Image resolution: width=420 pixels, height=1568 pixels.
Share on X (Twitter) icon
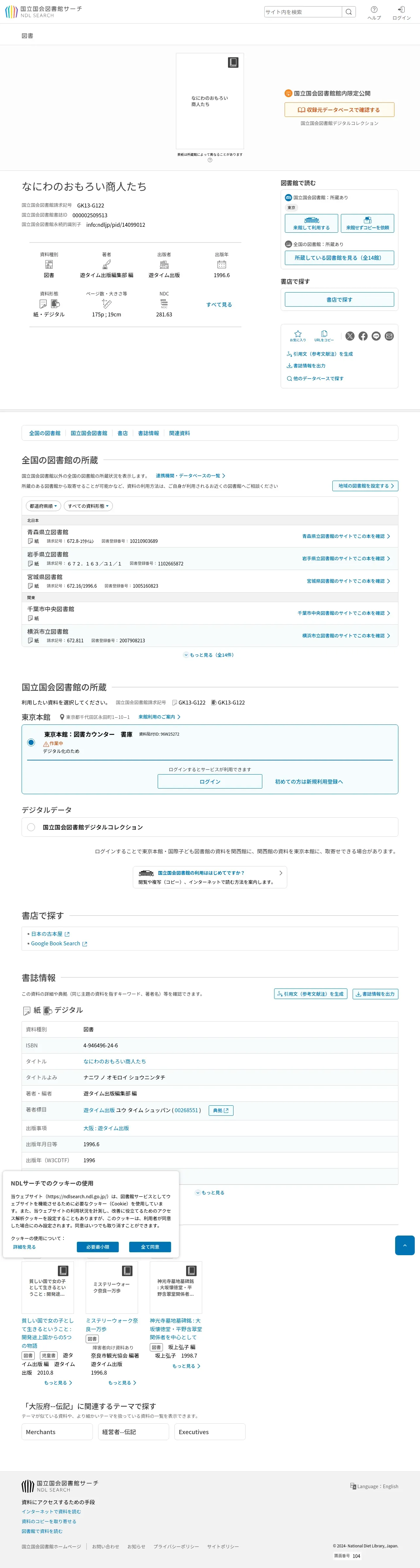(350, 336)
